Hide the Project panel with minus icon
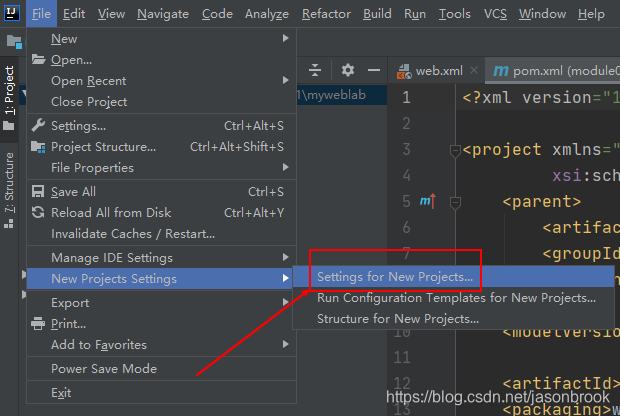This screenshot has width=620, height=416. click(374, 70)
